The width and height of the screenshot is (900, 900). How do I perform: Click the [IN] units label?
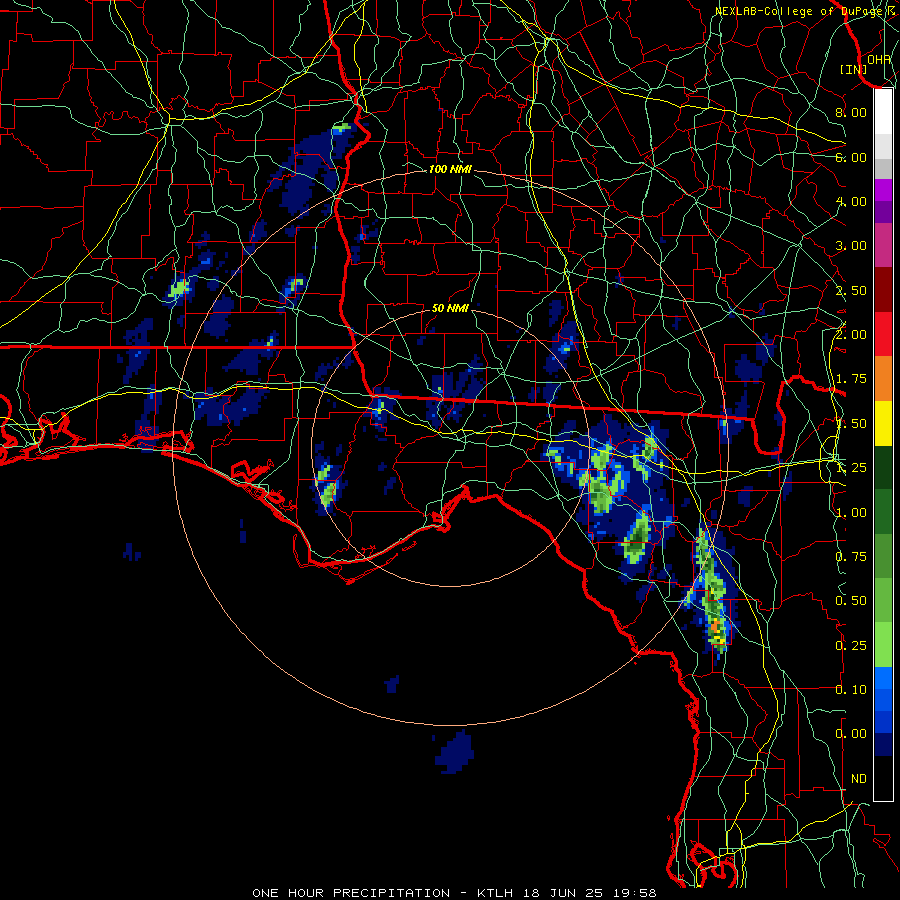coord(854,69)
